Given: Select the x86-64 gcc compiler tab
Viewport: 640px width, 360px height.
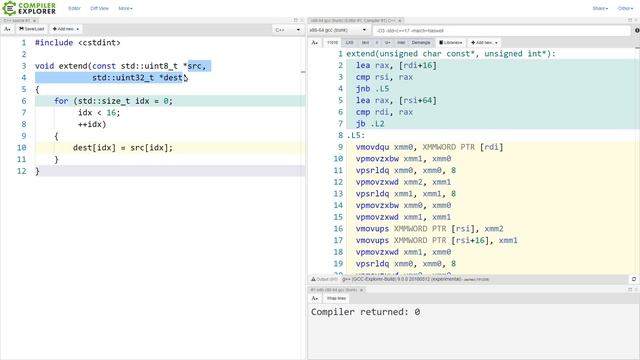Looking at the screenshot, I should (352, 20).
